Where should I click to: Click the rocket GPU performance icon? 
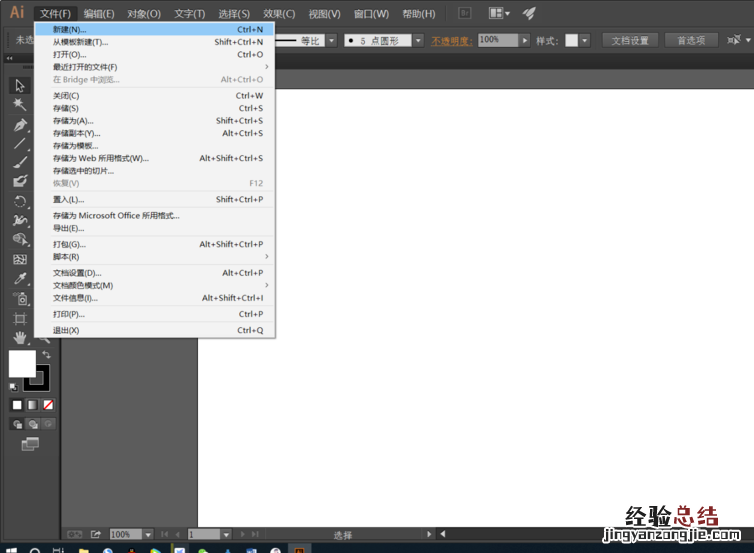pos(529,13)
